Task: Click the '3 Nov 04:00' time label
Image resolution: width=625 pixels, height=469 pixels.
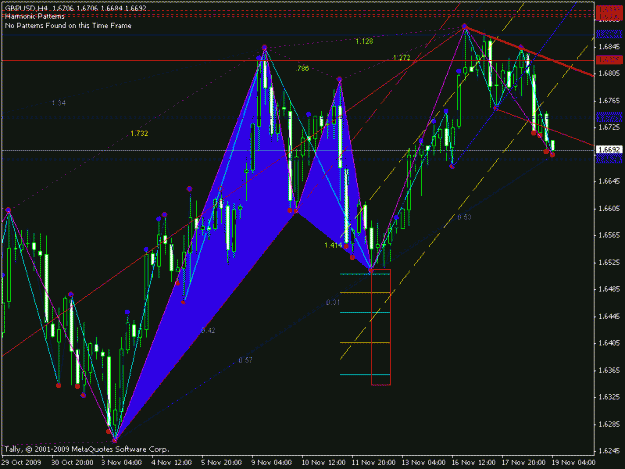Action: click(x=121, y=462)
